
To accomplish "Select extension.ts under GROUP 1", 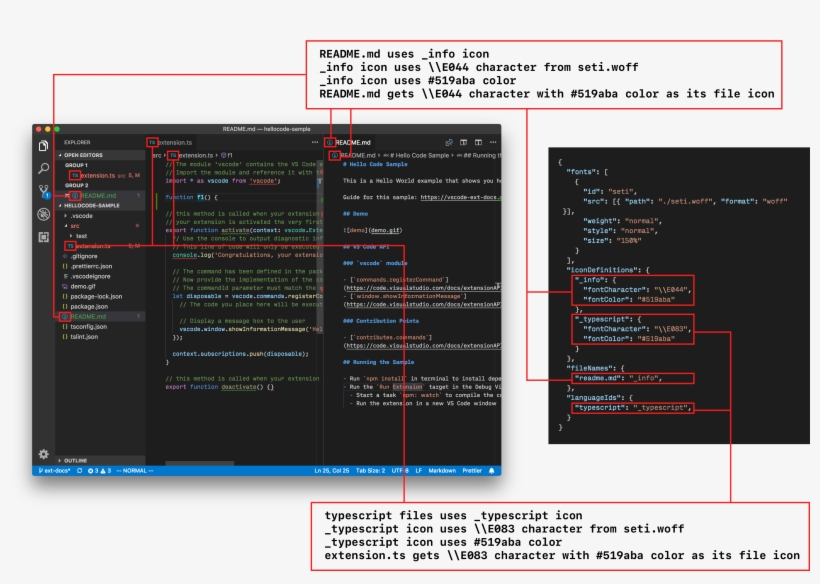I will pyautogui.click(x=99, y=176).
